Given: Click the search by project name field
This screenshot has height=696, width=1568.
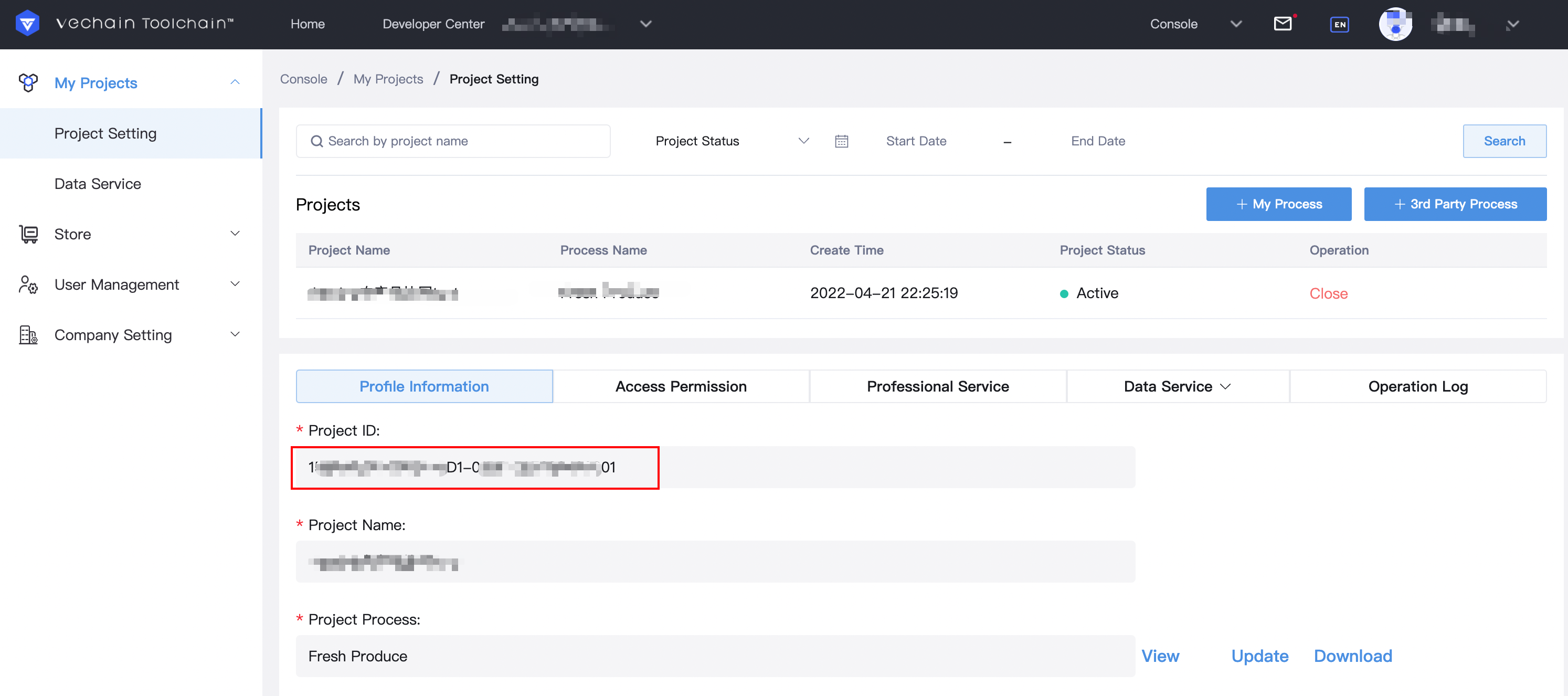Looking at the screenshot, I should (453, 141).
